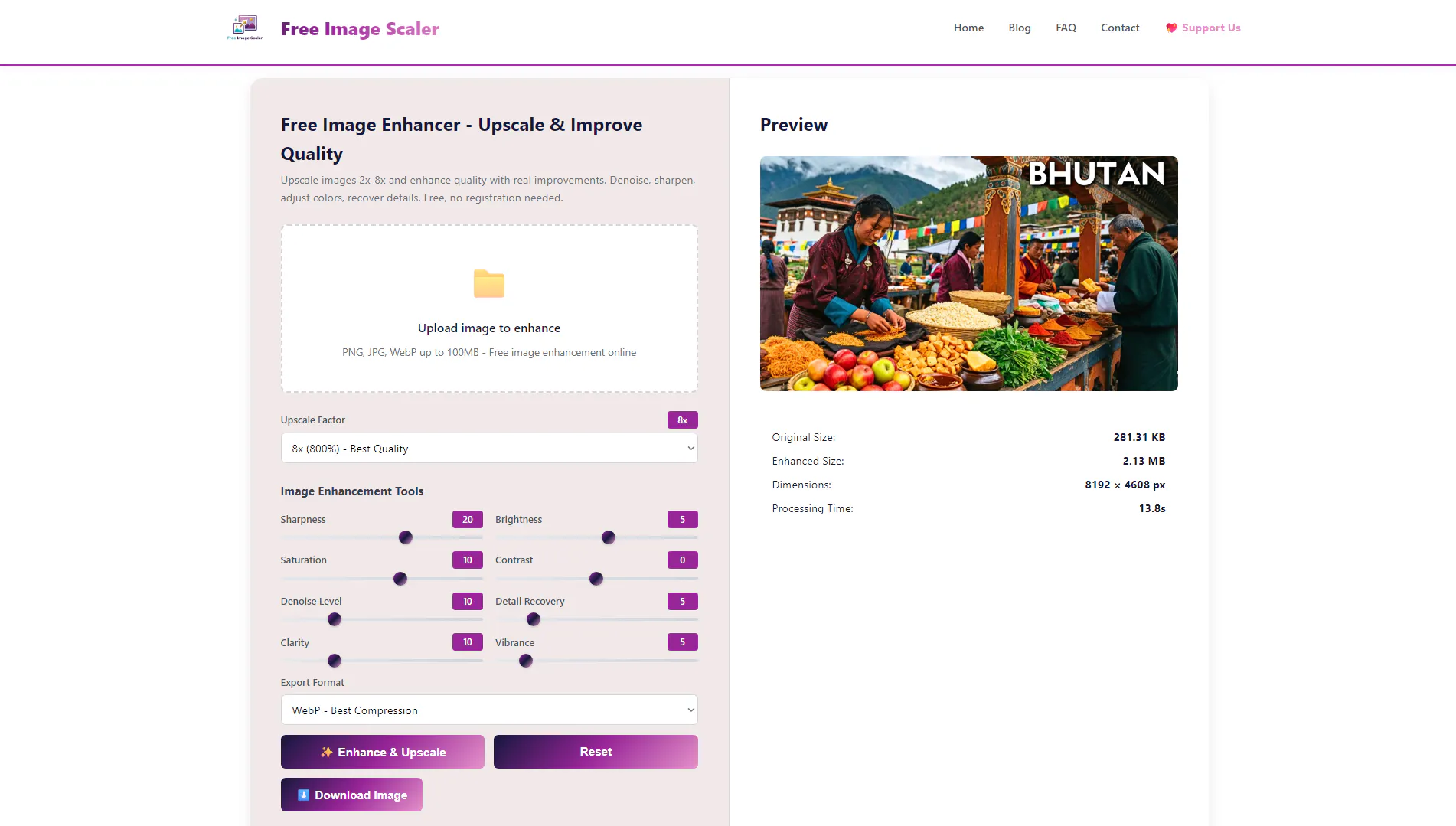The width and height of the screenshot is (1456, 826).
Task: Click the heart icon beside Support Us
Action: click(1171, 28)
